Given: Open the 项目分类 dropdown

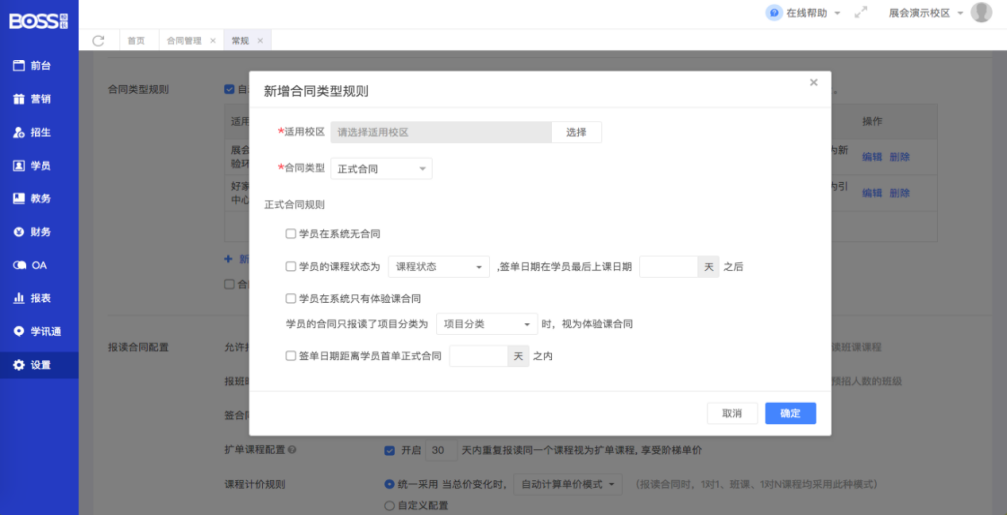Looking at the screenshot, I should click(x=486, y=324).
